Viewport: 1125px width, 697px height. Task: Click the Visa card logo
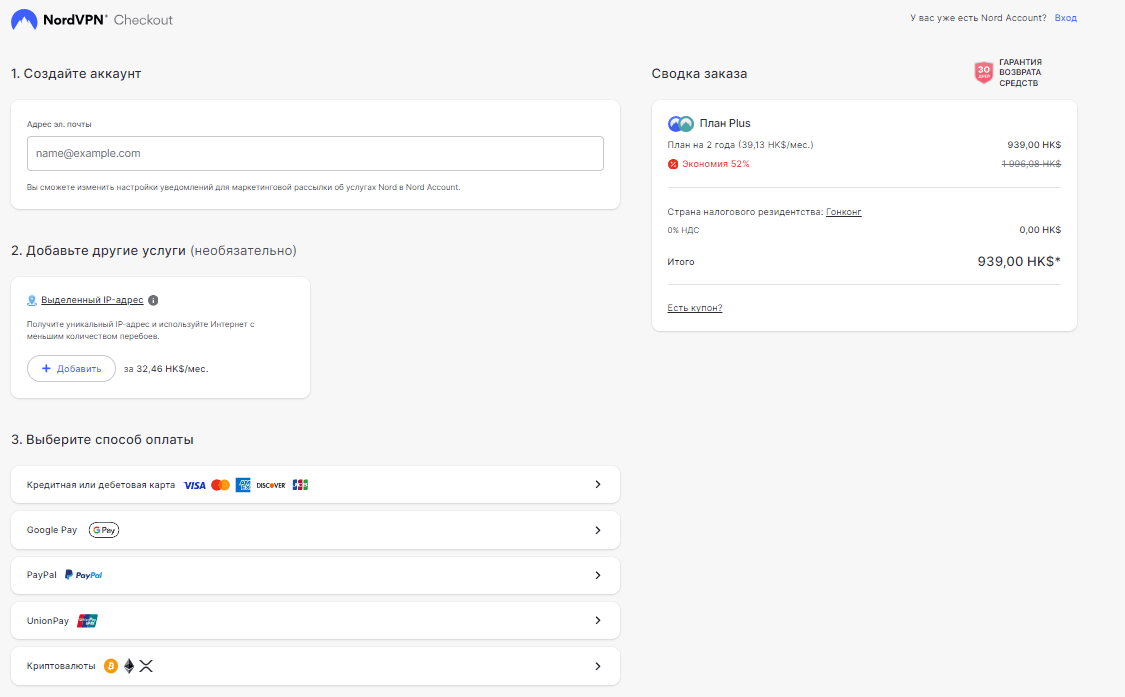point(195,485)
